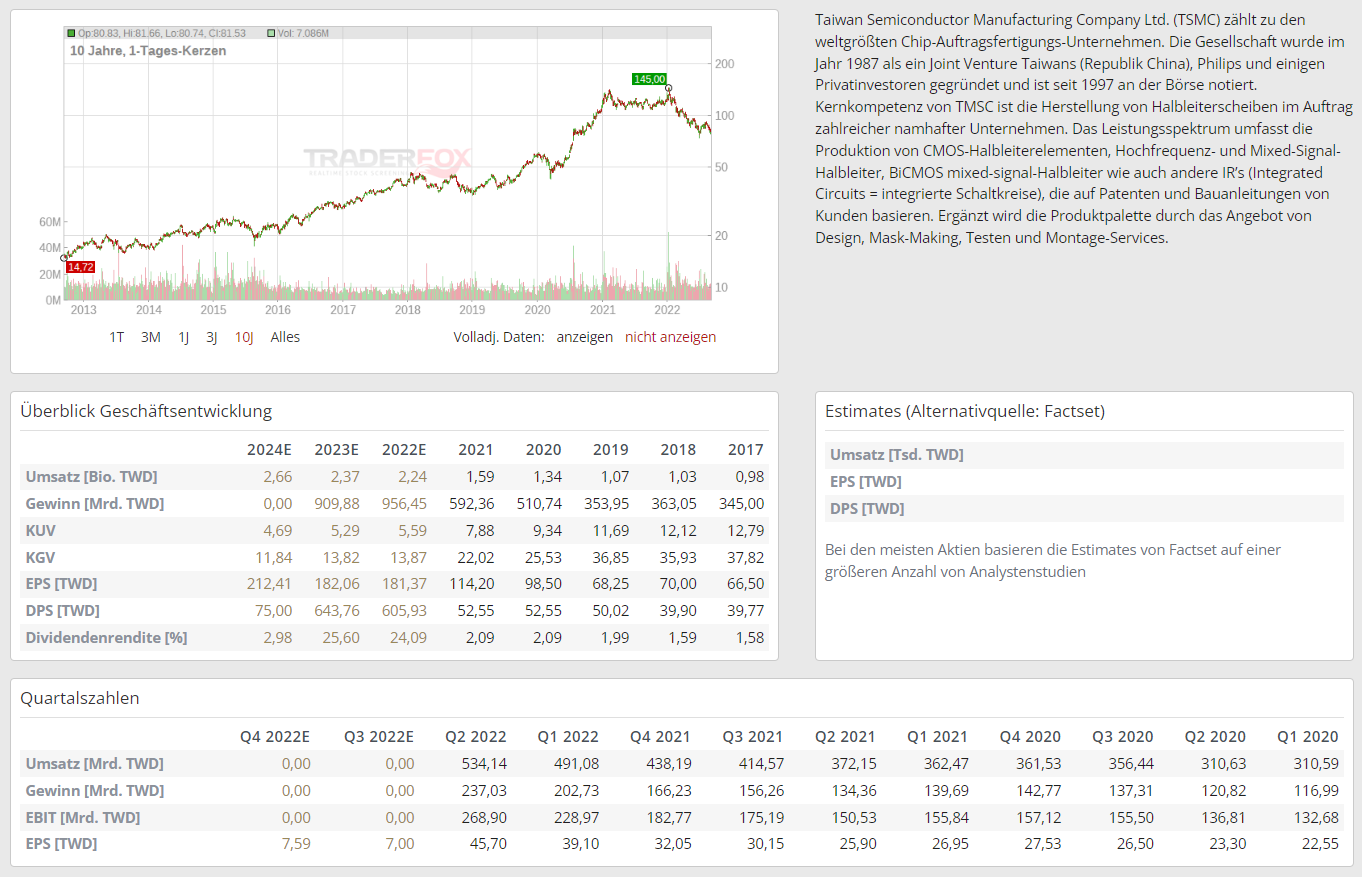The image size is (1362, 877).
Task: Click the green 145,00 high price marker
Action: click(649, 79)
